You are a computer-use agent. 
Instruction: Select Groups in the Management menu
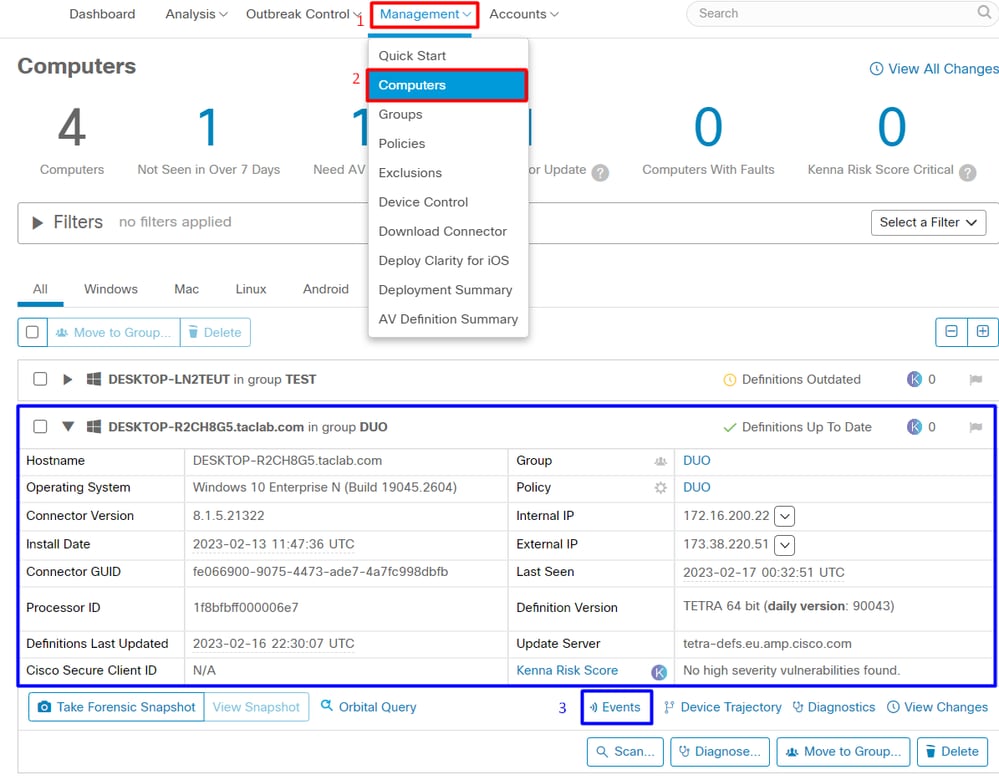click(x=448, y=114)
